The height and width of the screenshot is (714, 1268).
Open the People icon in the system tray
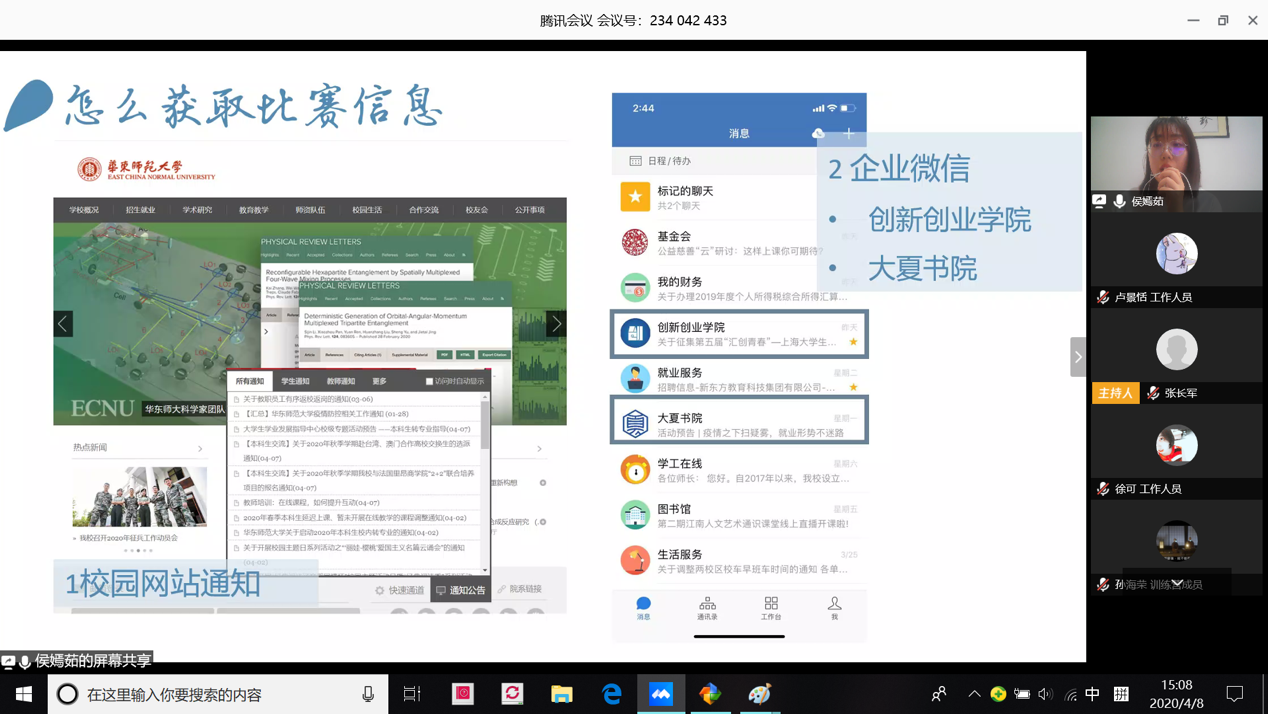[x=939, y=693]
